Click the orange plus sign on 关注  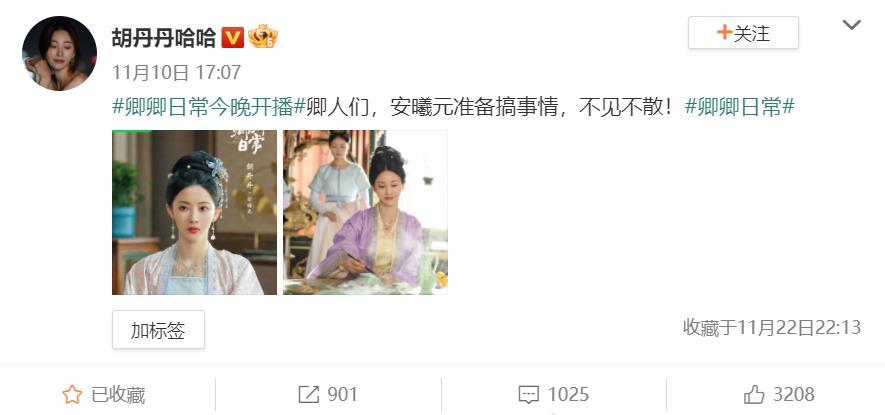pos(725,33)
